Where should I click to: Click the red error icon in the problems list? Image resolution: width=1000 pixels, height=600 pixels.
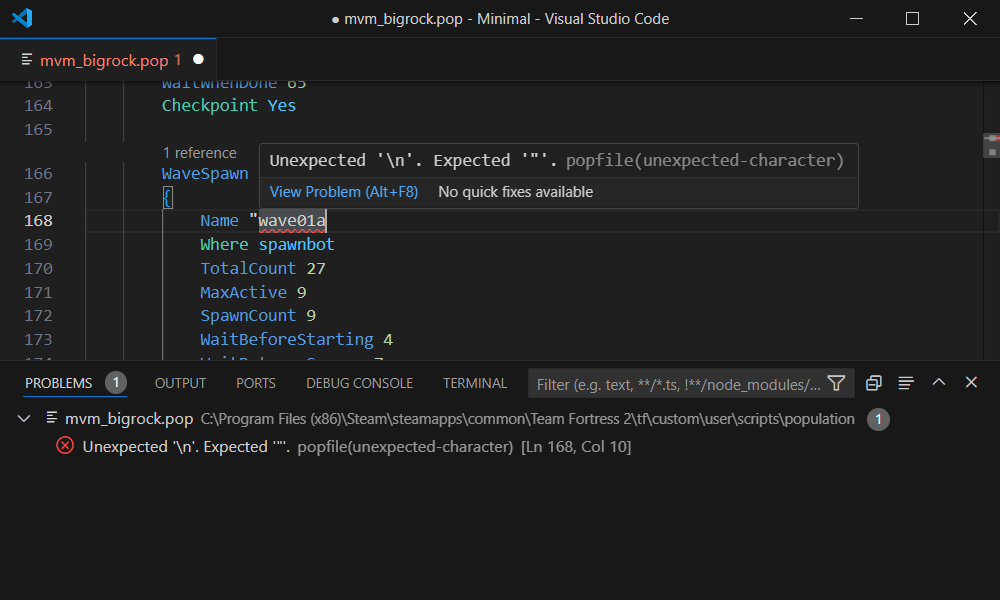coord(65,446)
